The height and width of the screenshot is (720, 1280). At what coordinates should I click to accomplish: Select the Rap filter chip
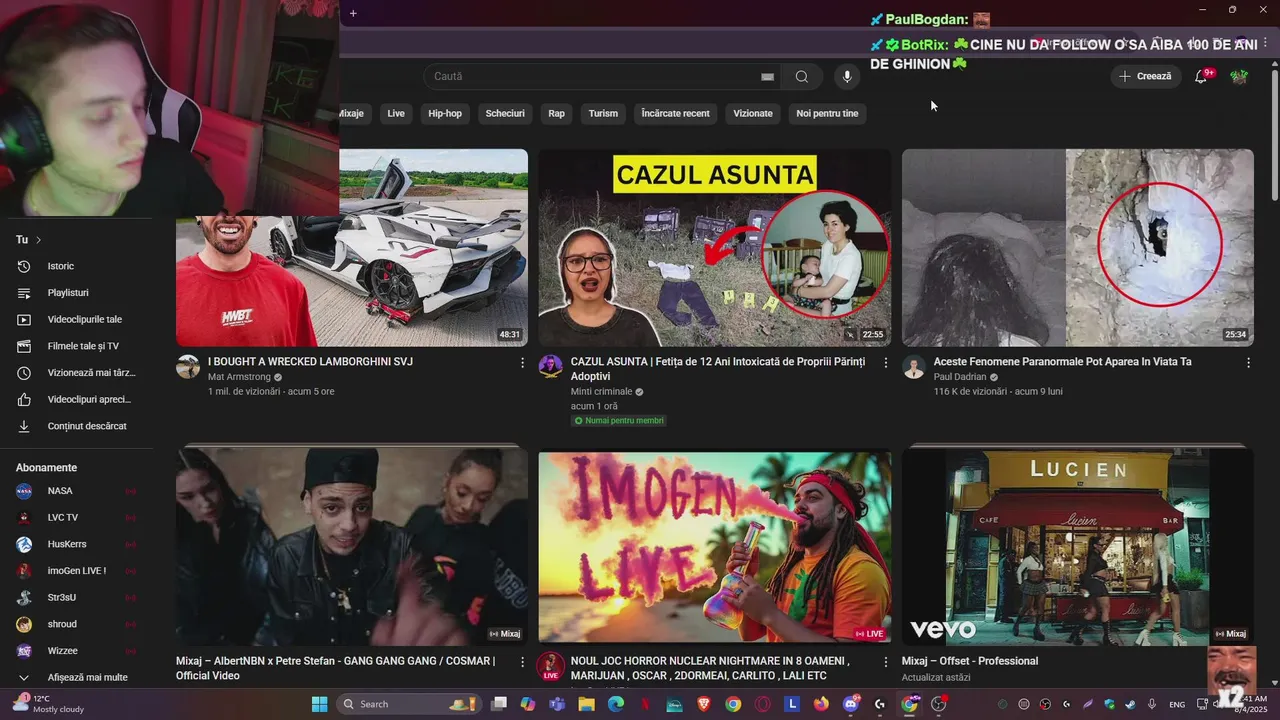coord(556,113)
